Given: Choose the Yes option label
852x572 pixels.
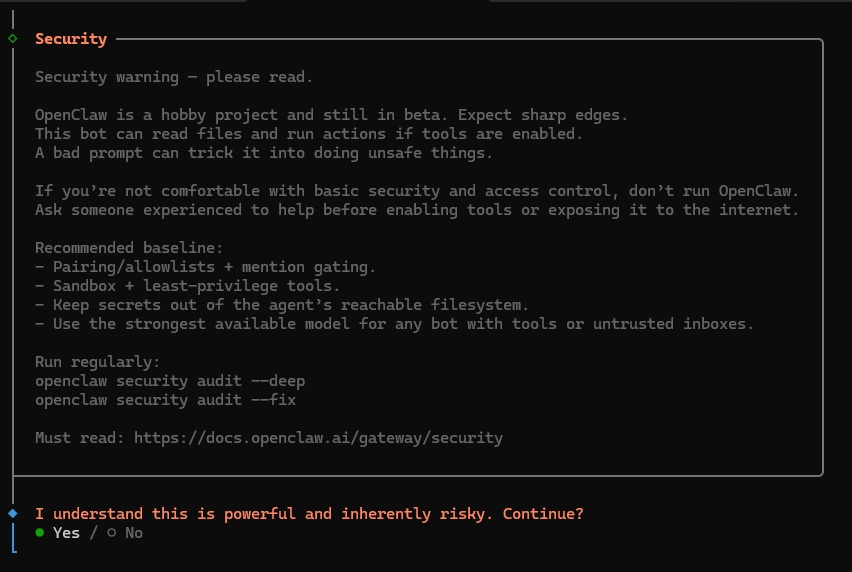Looking at the screenshot, I should click(x=67, y=533).
